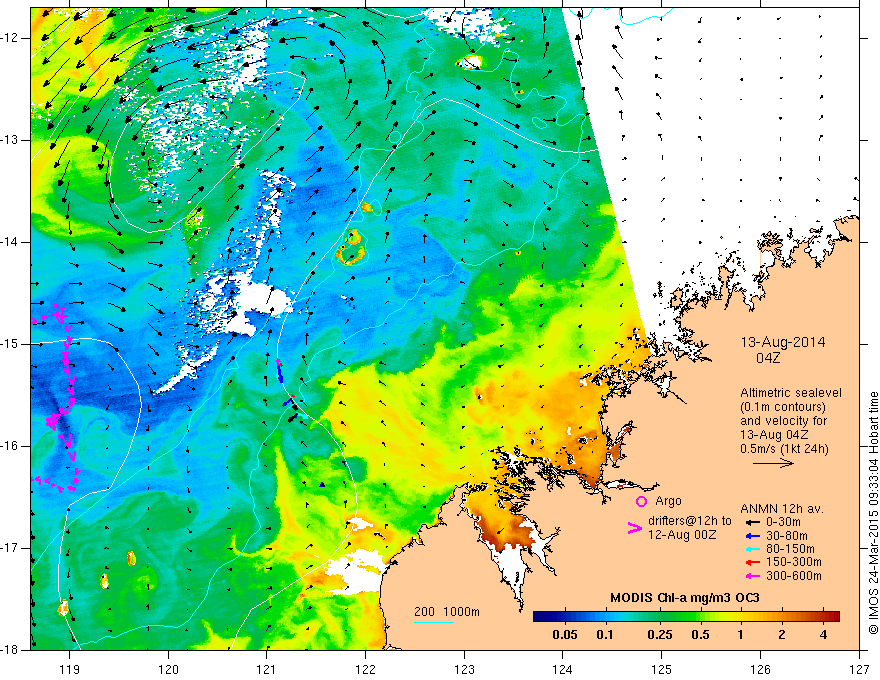880x680 pixels.
Task: Click the '(0.1m contours)' text
Action: pyautogui.click(x=783, y=407)
